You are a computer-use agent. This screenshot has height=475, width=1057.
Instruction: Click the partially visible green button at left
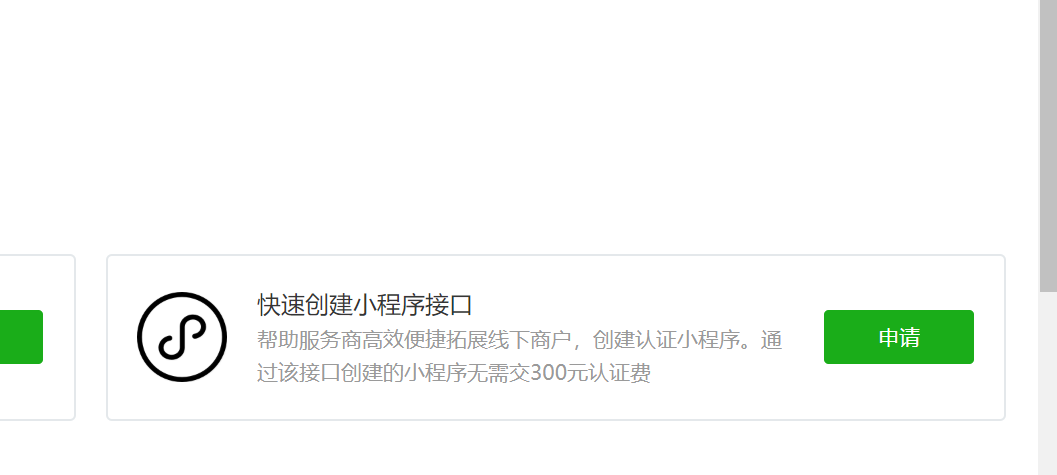(x=21, y=337)
